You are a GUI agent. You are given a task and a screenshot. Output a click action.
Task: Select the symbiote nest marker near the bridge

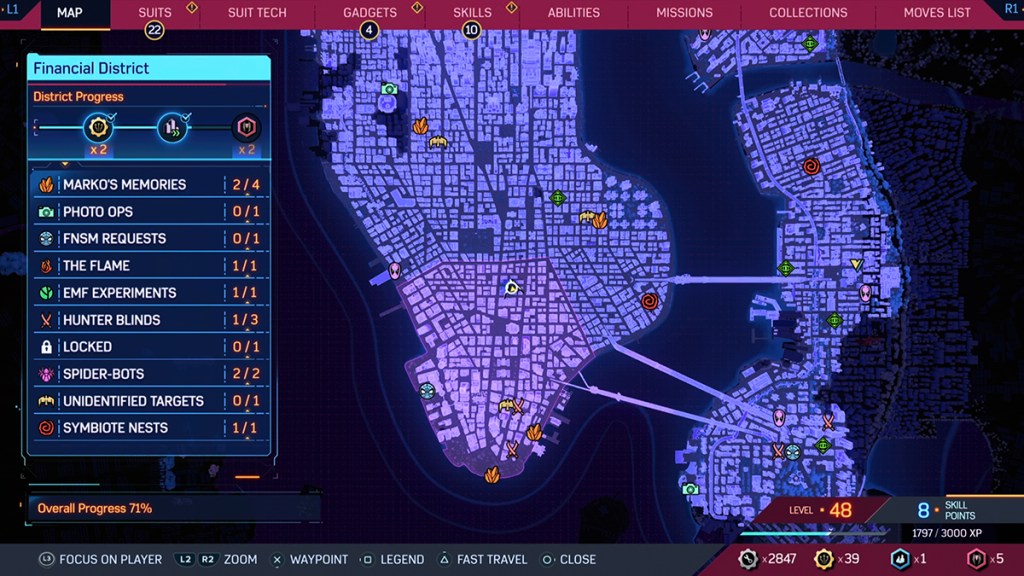tap(649, 301)
